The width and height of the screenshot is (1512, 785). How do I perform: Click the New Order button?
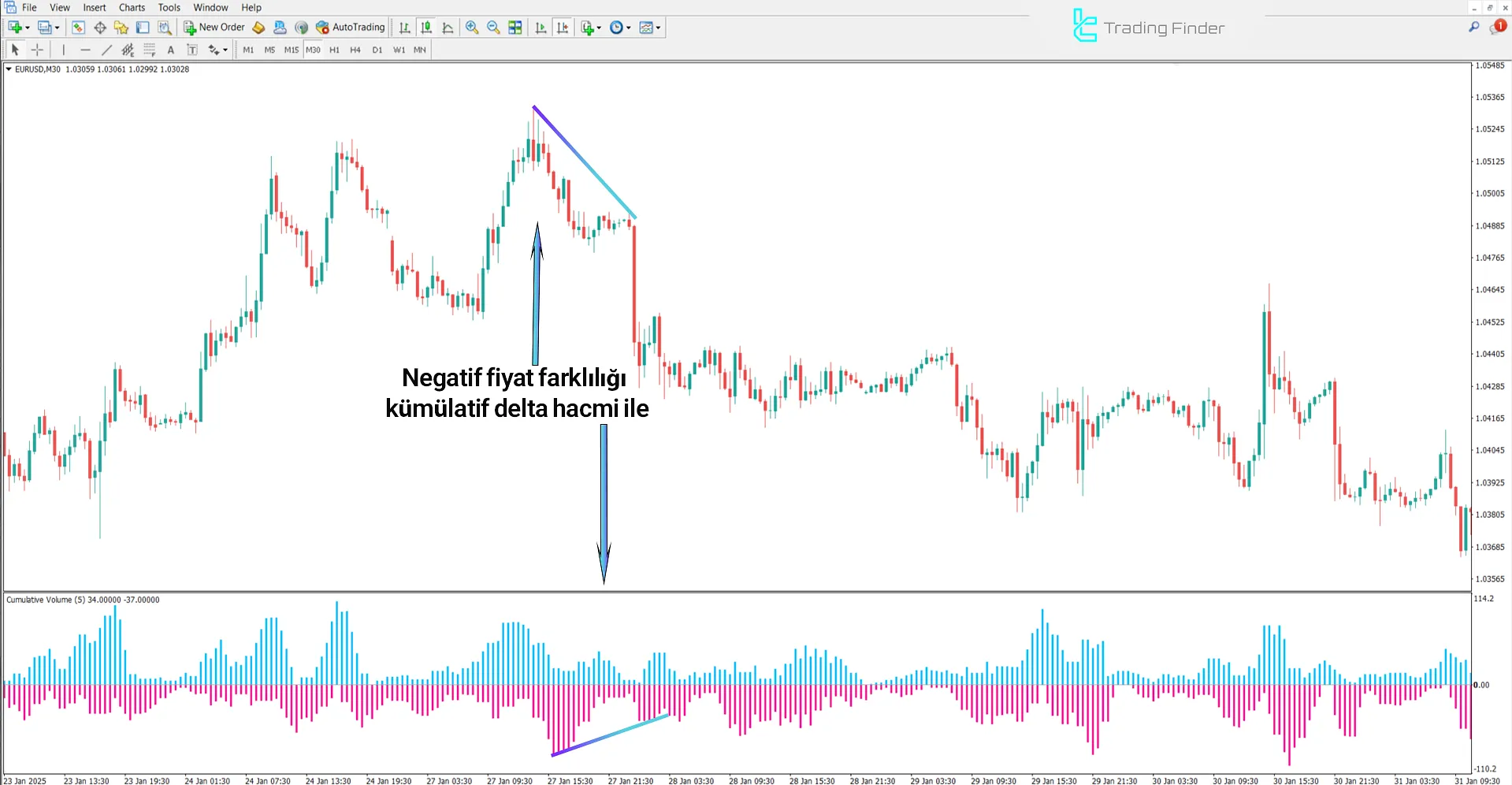click(214, 28)
